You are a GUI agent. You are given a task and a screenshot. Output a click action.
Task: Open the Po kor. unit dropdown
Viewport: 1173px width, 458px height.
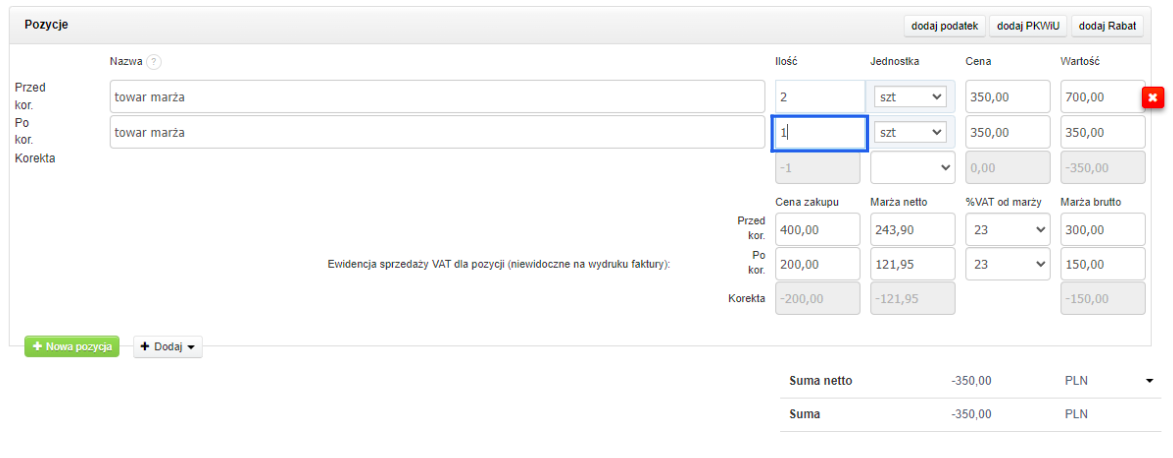(x=911, y=132)
